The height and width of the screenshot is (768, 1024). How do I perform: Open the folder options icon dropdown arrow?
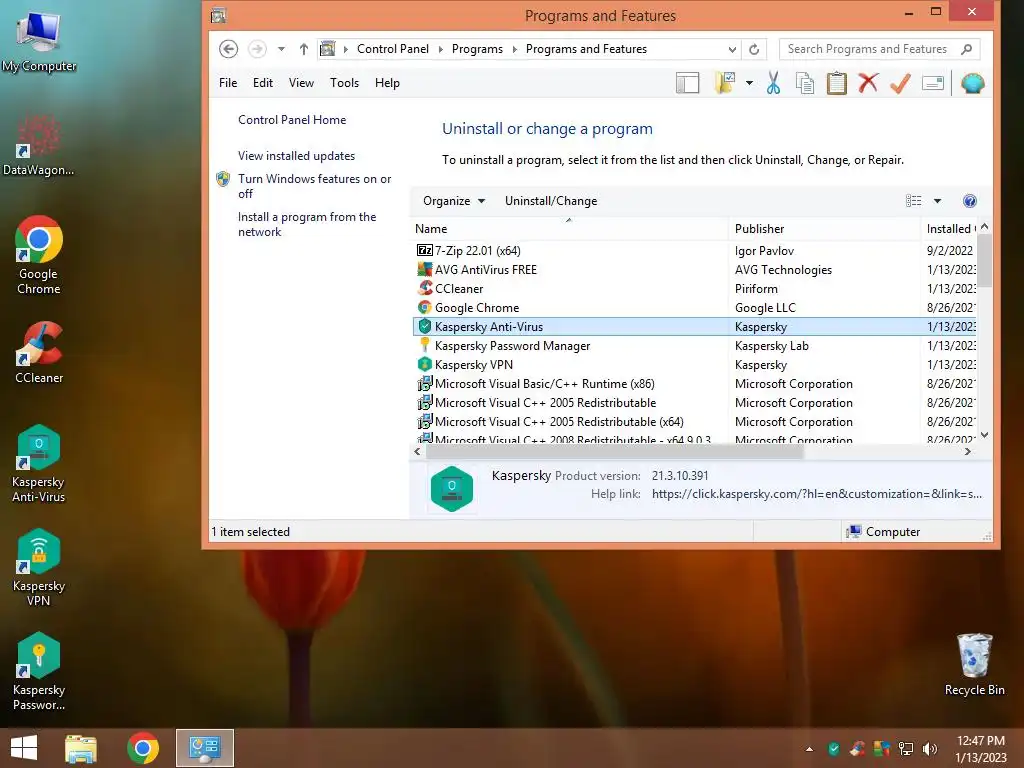click(x=749, y=83)
